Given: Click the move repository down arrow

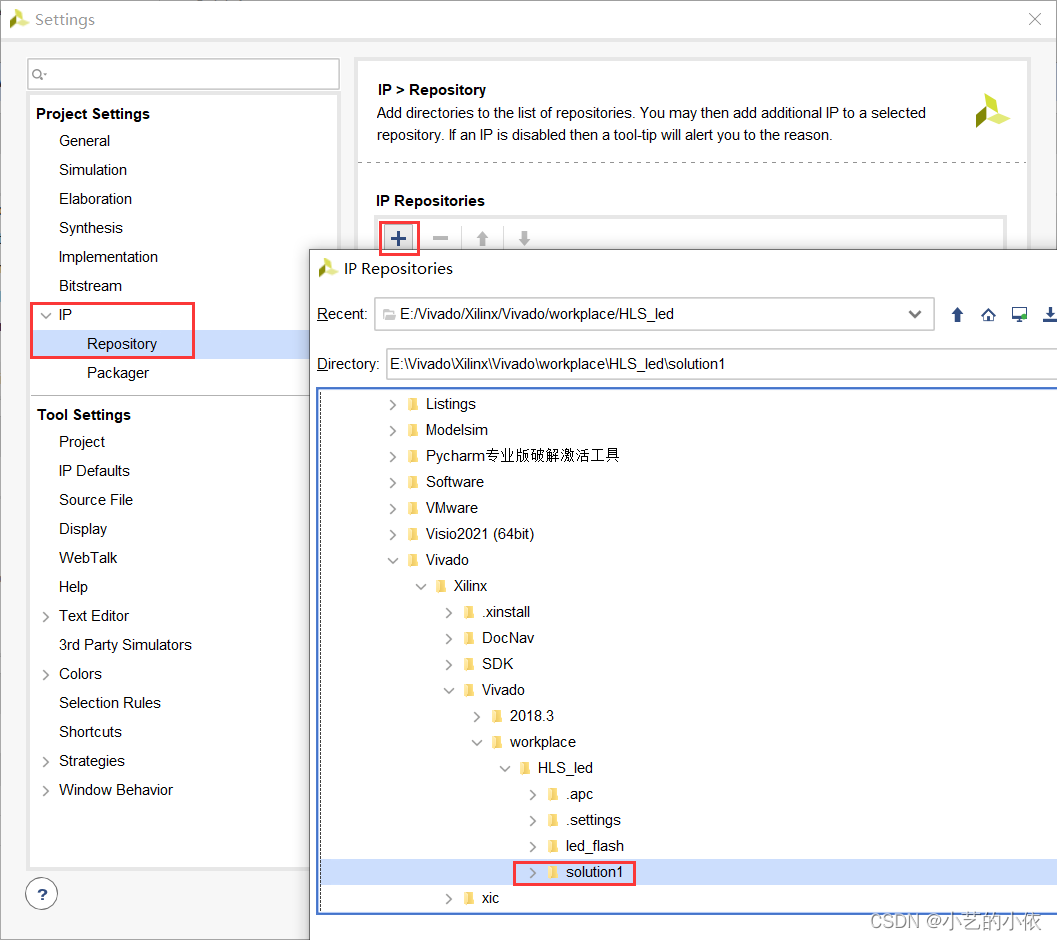Looking at the screenshot, I should click(524, 238).
